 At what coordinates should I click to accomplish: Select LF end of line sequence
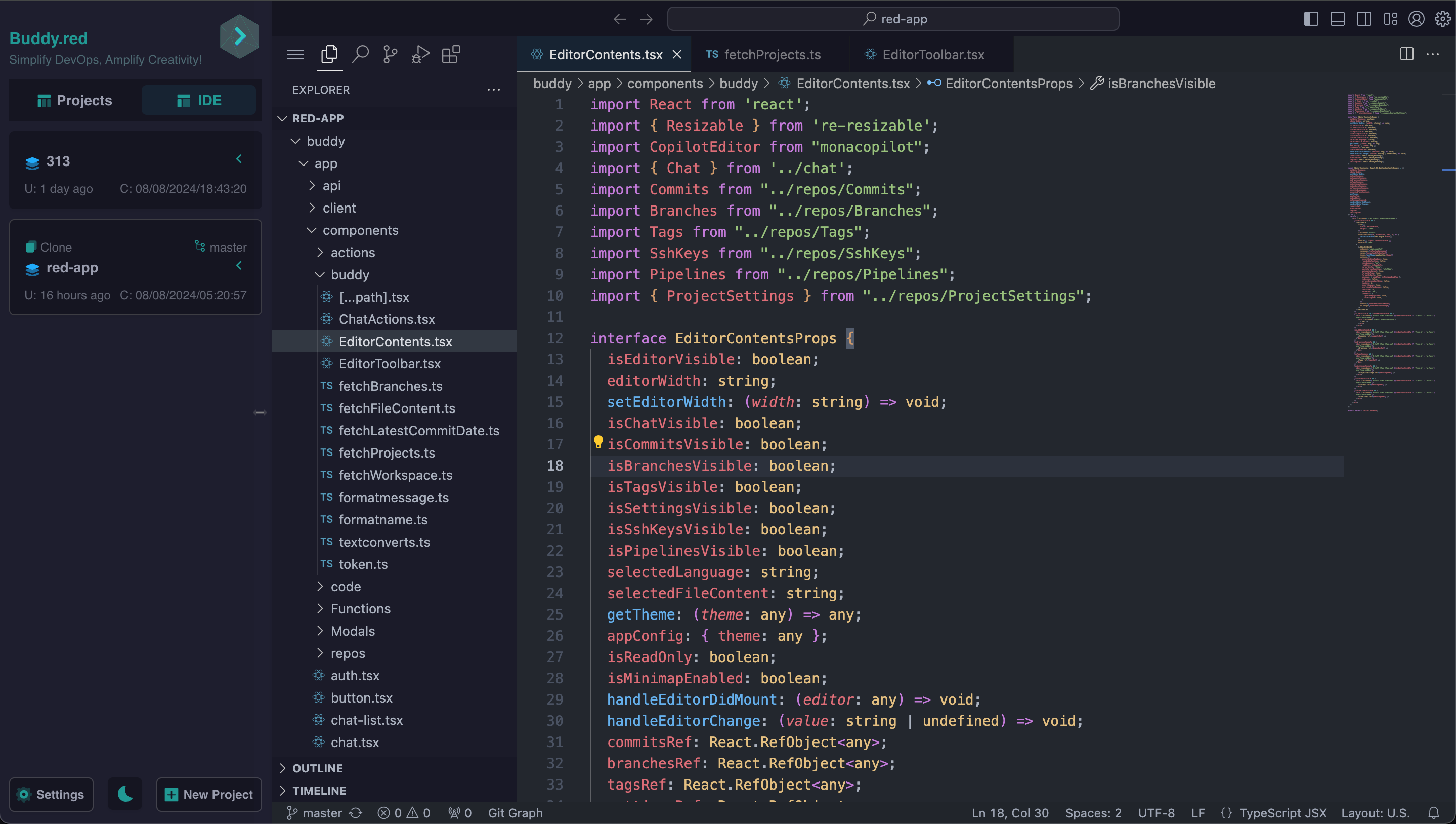coord(1197,813)
